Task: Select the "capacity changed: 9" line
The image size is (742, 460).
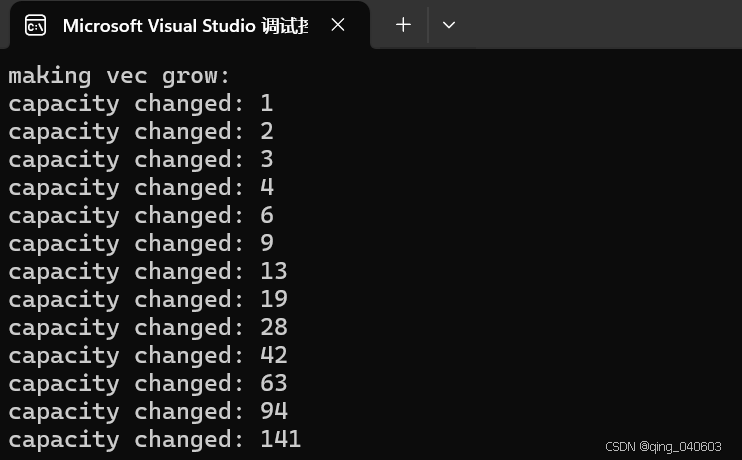Action: [x=140, y=244]
